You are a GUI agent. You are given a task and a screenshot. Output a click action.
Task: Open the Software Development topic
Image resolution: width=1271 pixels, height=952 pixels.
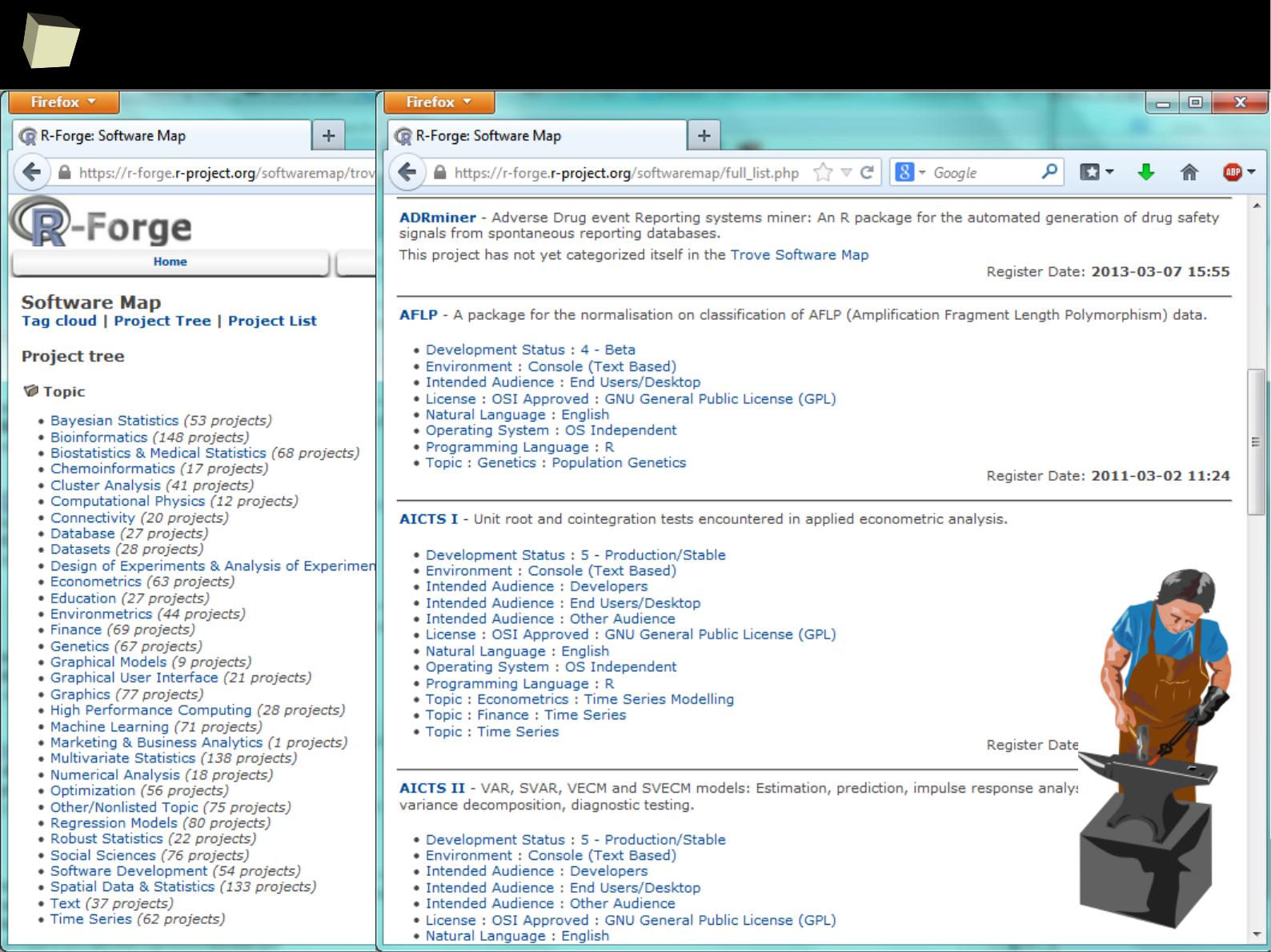click(x=129, y=871)
